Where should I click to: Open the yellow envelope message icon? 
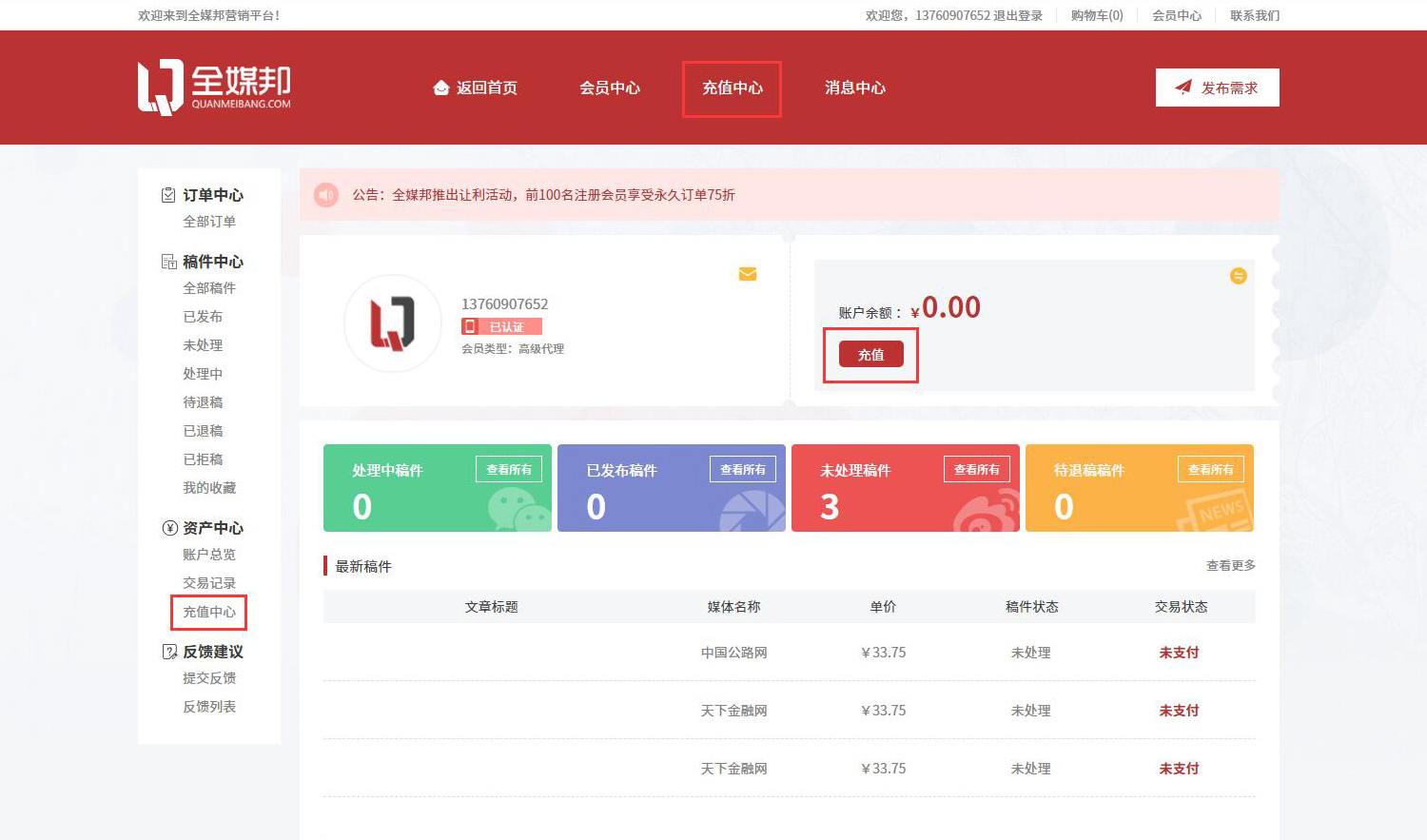click(748, 274)
